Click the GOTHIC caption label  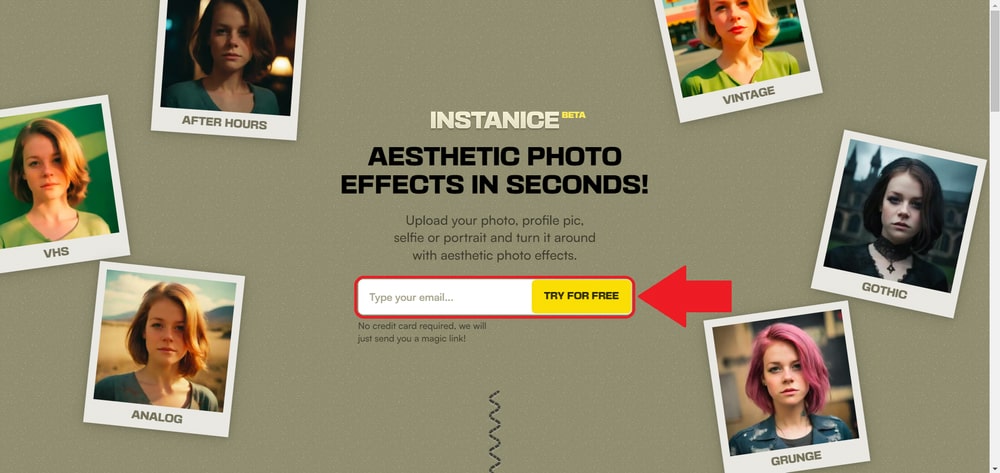(x=884, y=290)
